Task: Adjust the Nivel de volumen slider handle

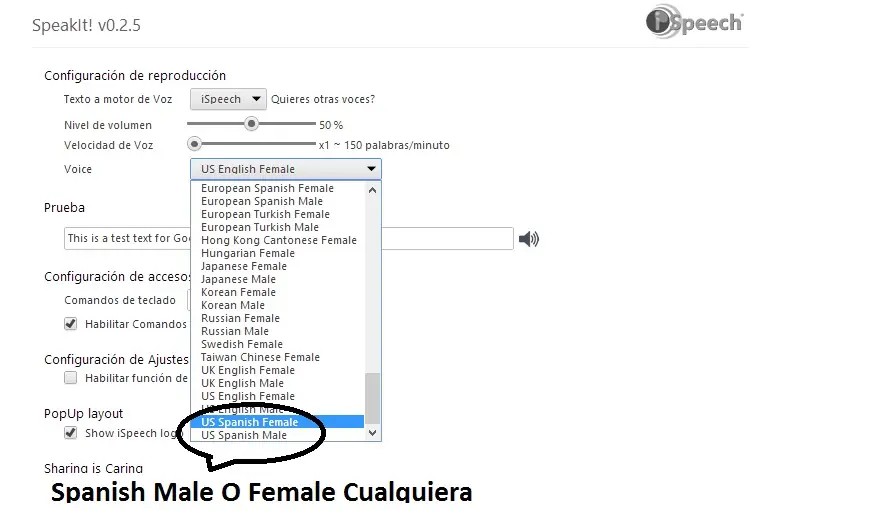Action: 251,124
